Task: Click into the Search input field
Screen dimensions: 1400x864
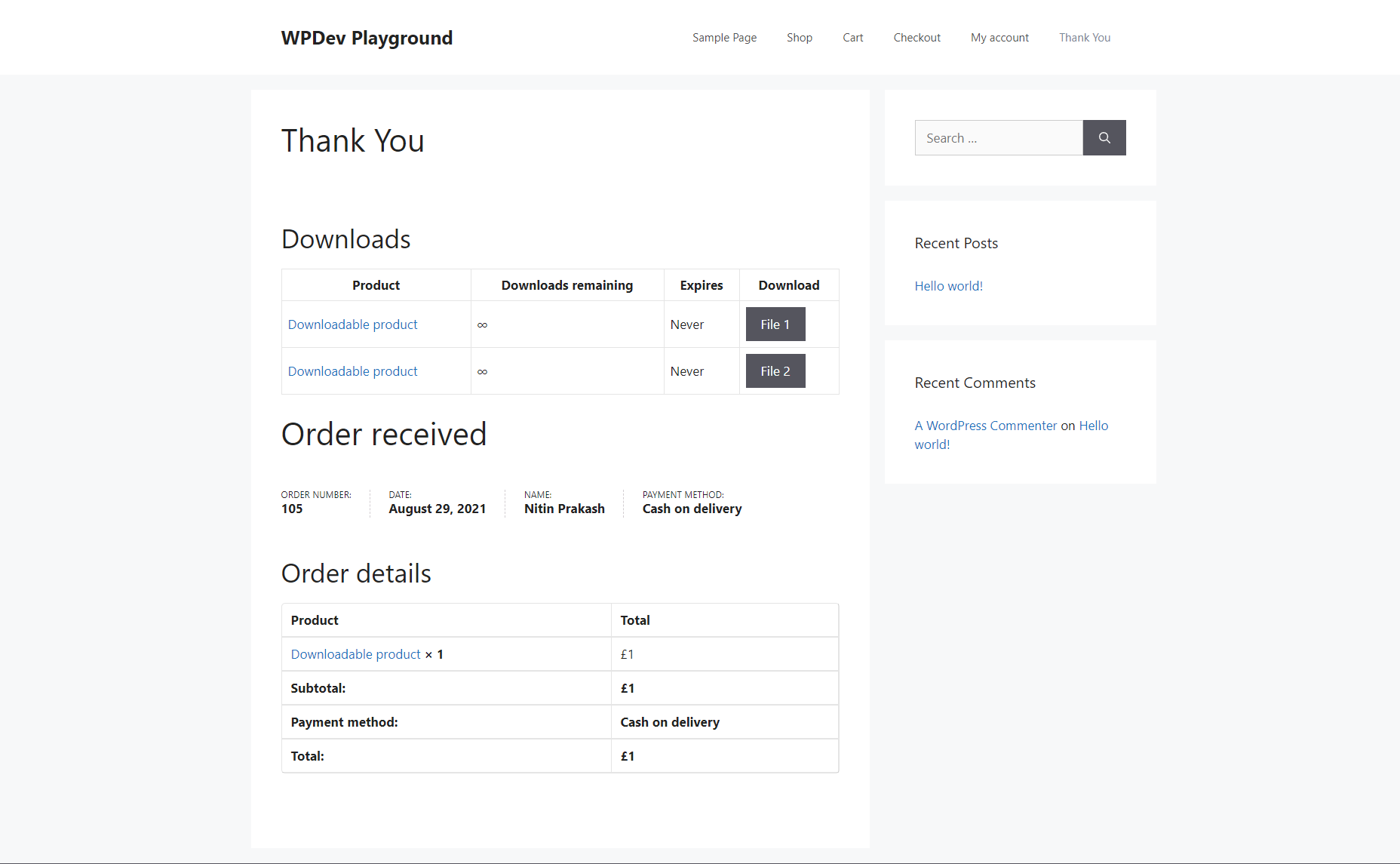Action: (x=998, y=138)
